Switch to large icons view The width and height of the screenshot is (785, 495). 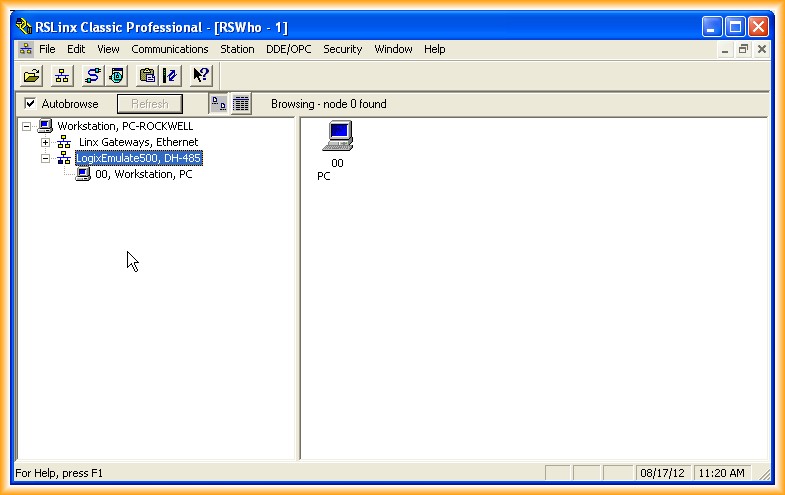click(x=218, y=104)
